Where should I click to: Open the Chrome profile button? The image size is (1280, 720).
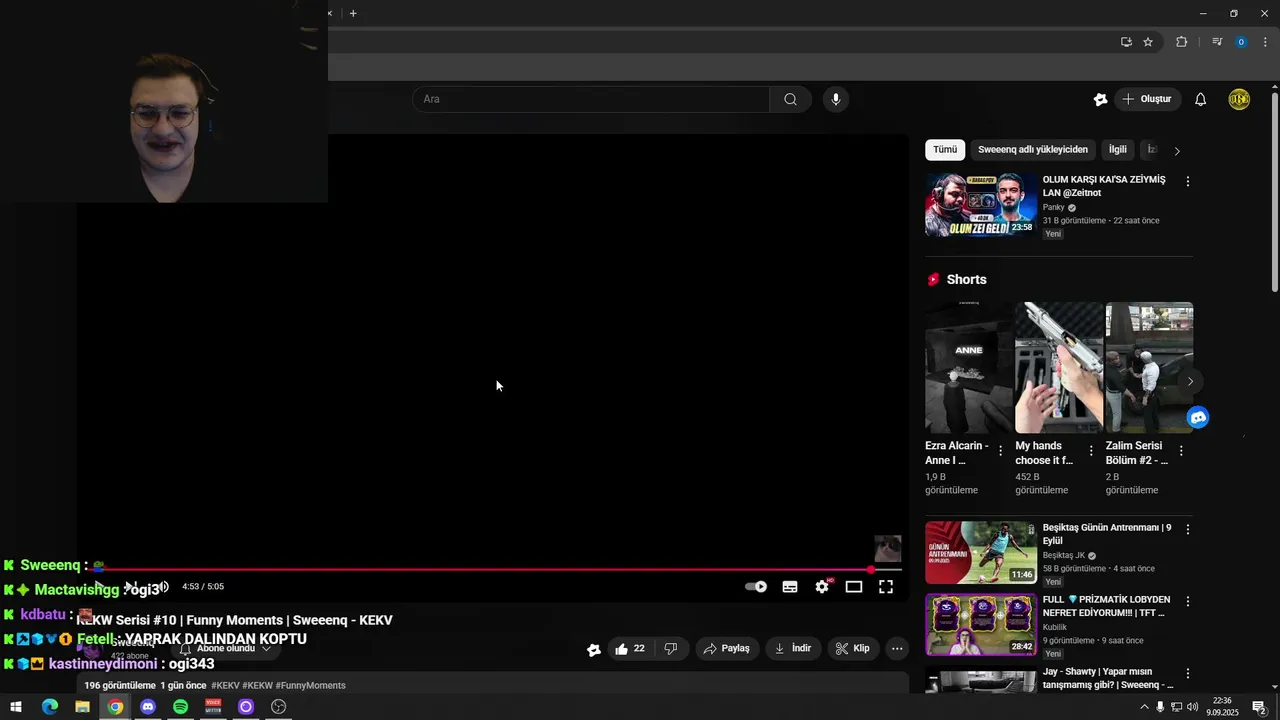(1241, 42)
